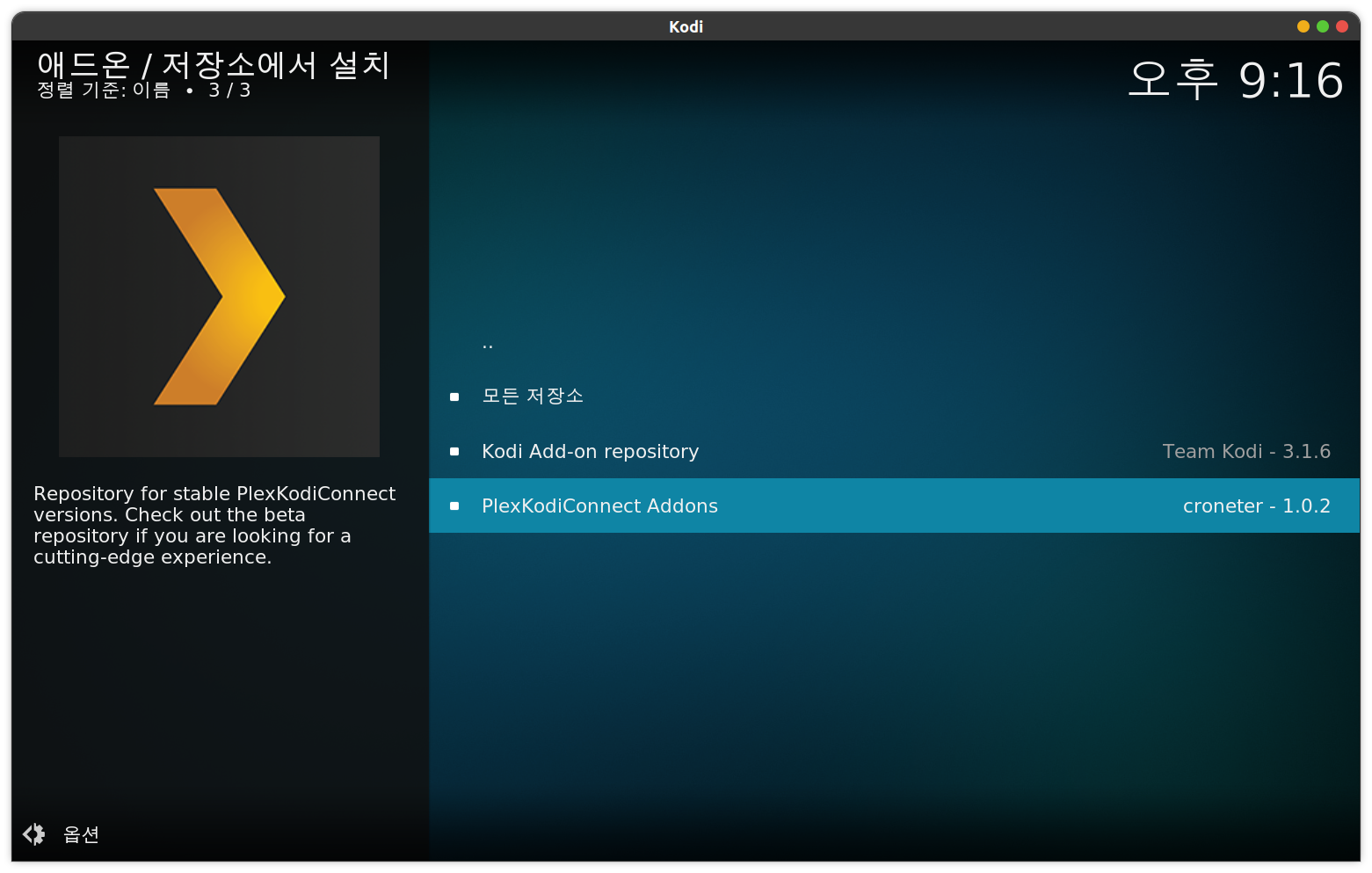Click the green window maximize button

(x=1323, y=26)
